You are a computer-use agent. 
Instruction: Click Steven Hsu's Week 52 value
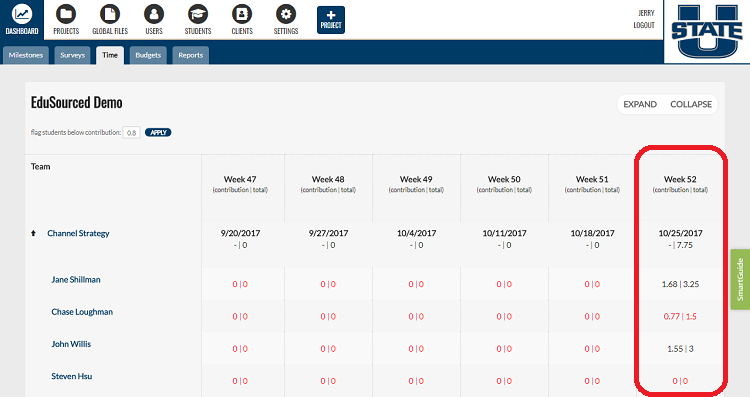point(680,381)
